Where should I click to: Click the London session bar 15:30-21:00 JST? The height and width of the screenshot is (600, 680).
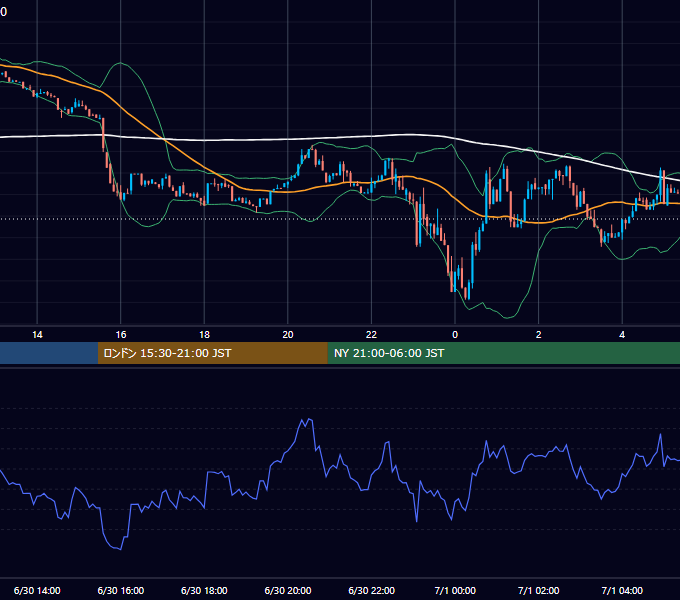click(212, 353)
